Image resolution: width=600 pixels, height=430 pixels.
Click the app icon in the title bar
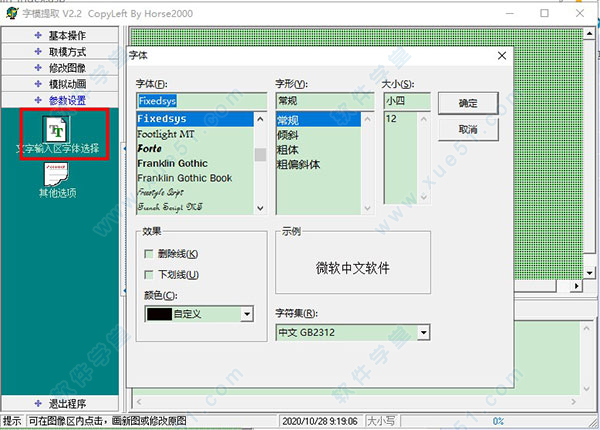pos(11,14)
